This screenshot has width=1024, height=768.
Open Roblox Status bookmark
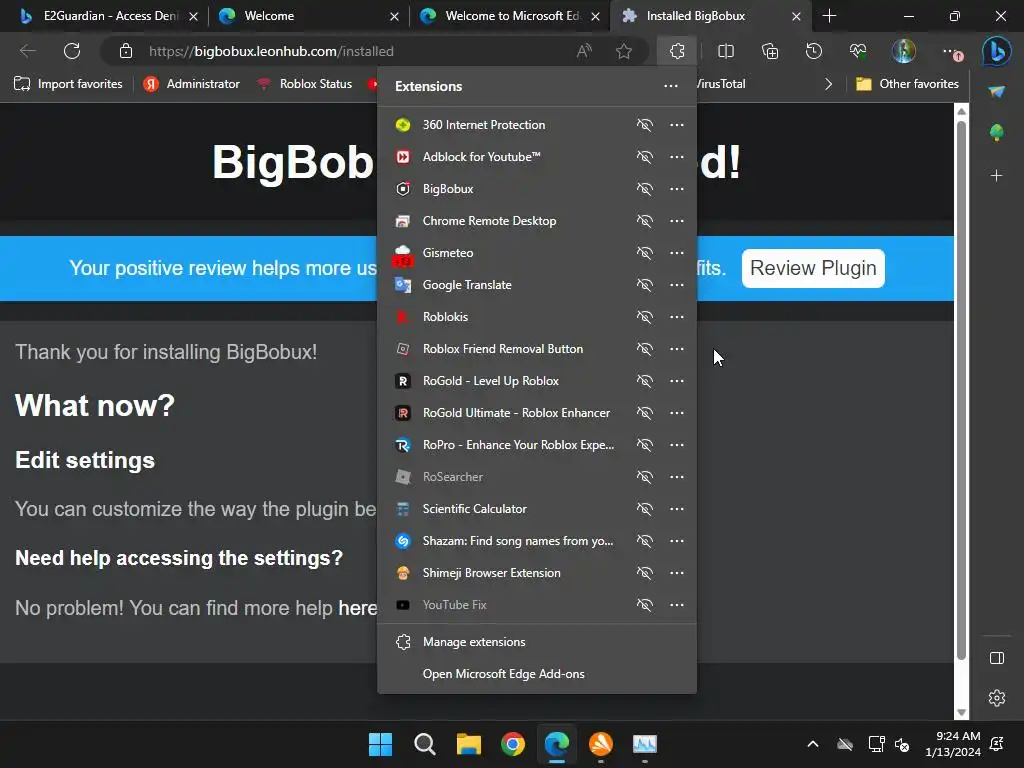click(x=304, y=84)
